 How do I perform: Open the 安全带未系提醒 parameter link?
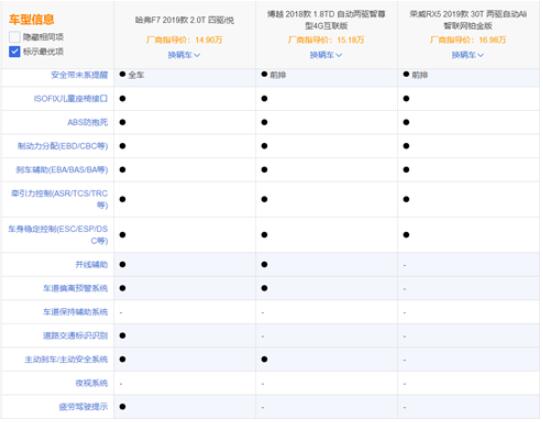pos(79,75)
